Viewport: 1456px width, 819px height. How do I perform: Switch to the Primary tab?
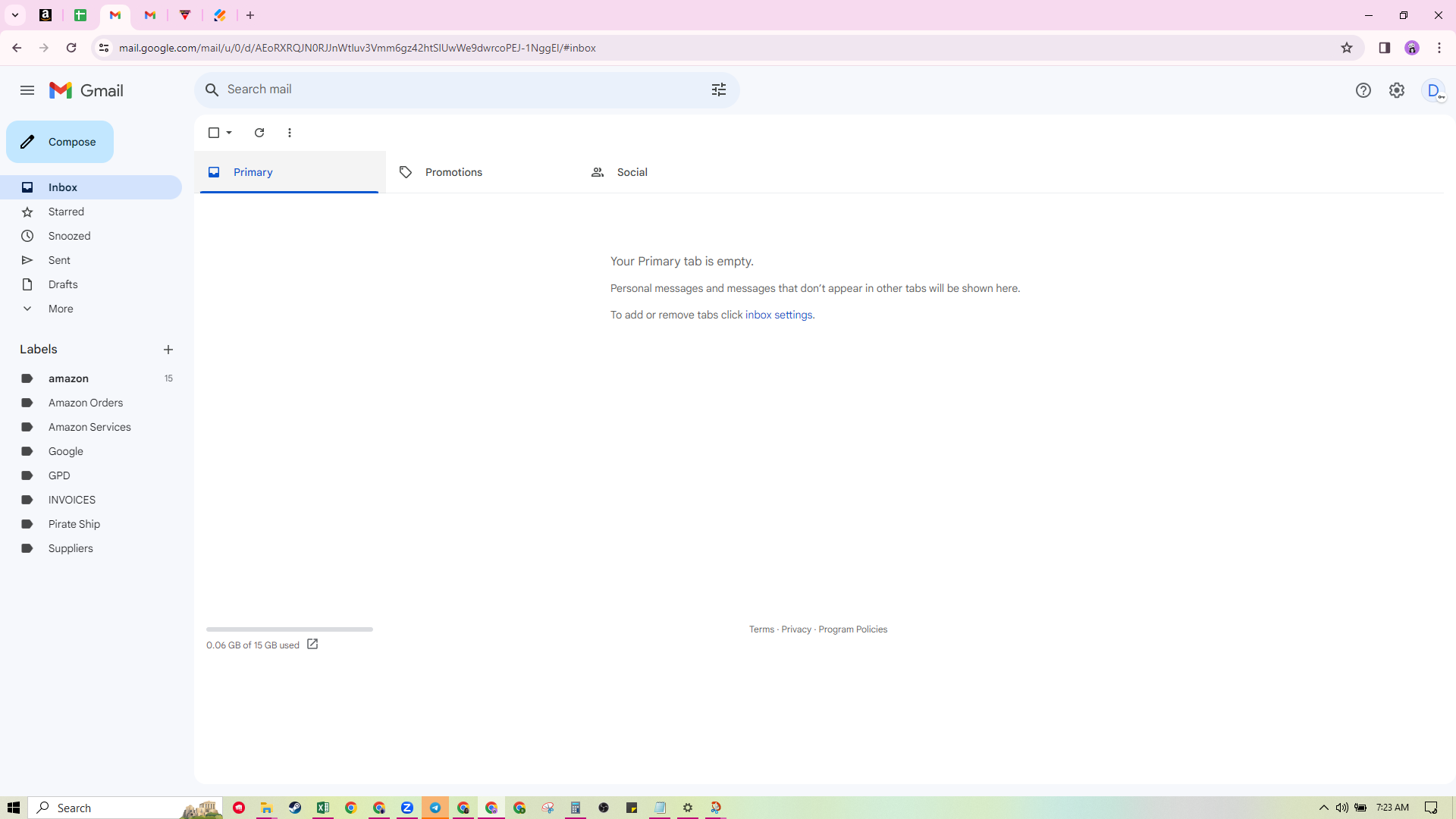click(x=289, y=172)
